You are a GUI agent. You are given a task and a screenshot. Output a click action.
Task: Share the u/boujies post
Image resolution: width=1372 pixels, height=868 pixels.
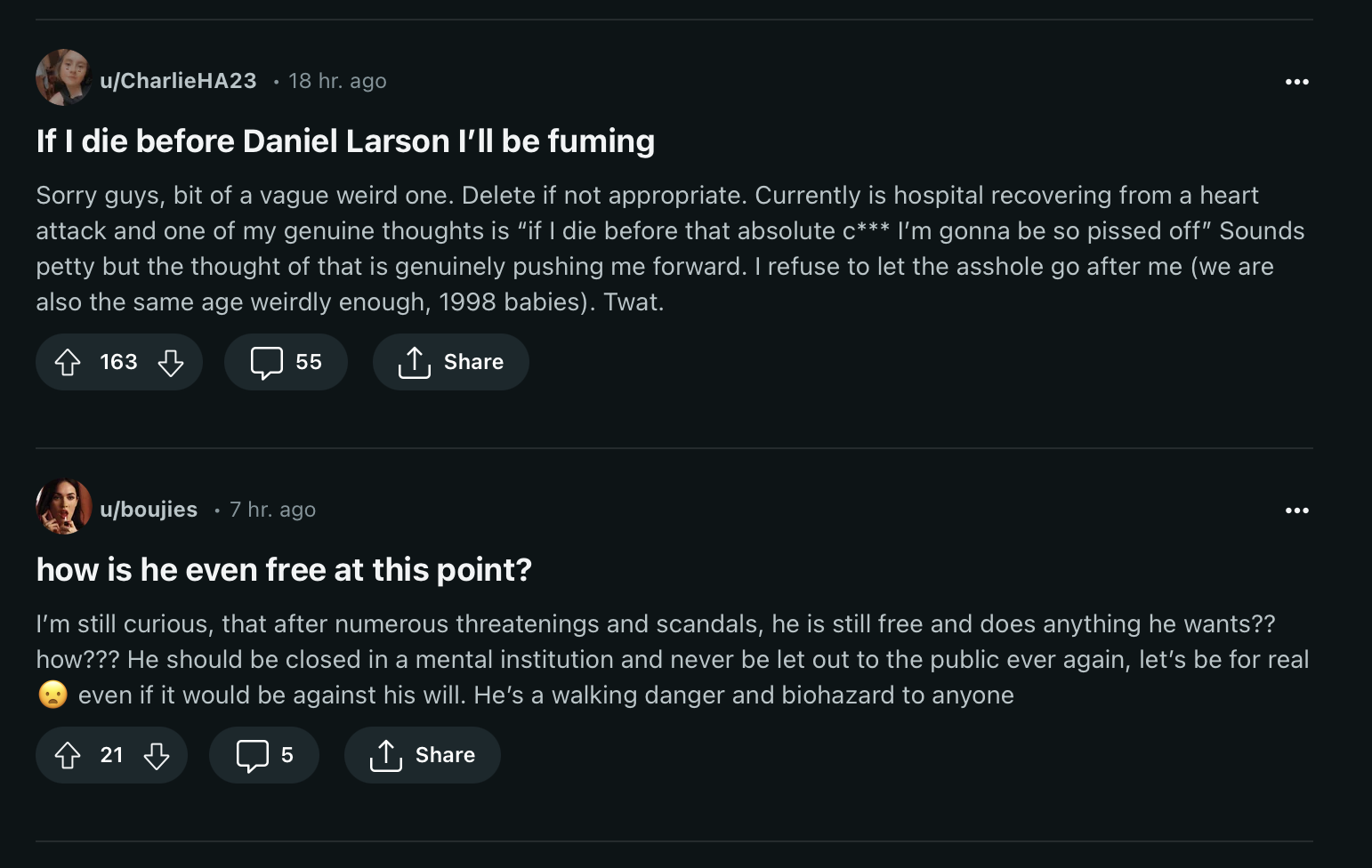click(422, 755)
